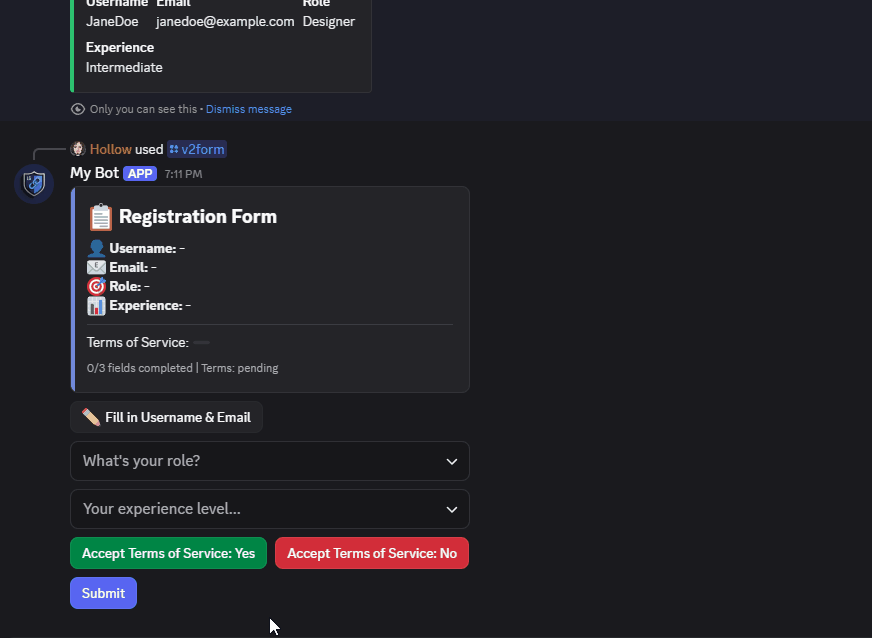Click the bar chart emoji next to Experience
This screenshot has width=872, height=638.
coord(96,305)
